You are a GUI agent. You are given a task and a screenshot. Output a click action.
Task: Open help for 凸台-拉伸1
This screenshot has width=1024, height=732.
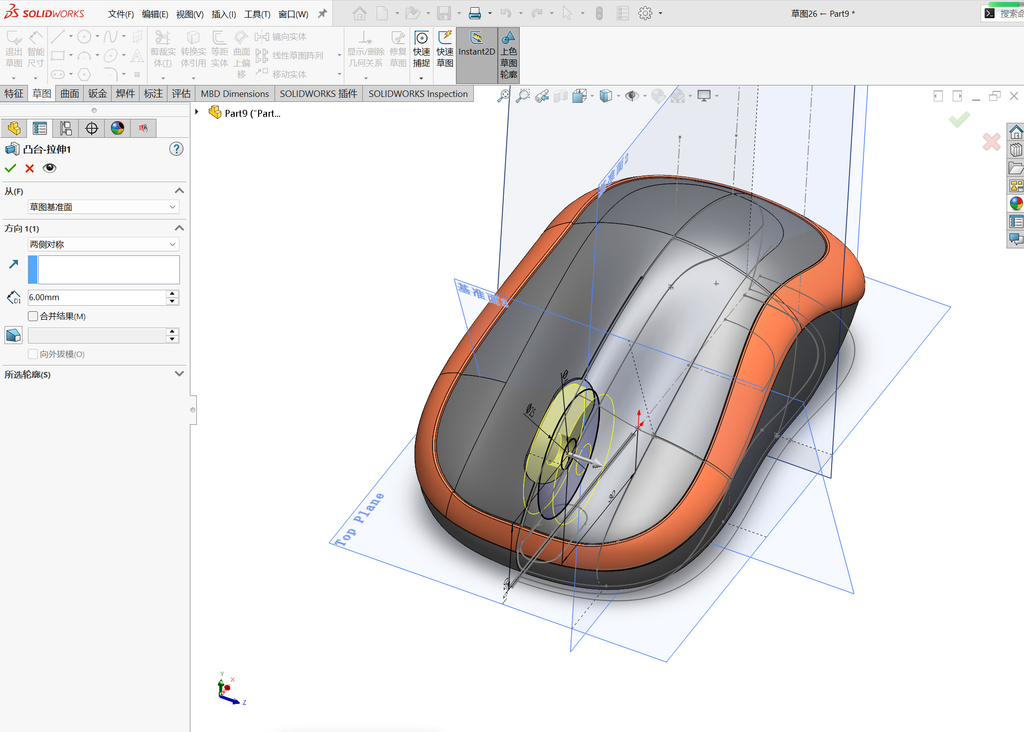point(176,149)
